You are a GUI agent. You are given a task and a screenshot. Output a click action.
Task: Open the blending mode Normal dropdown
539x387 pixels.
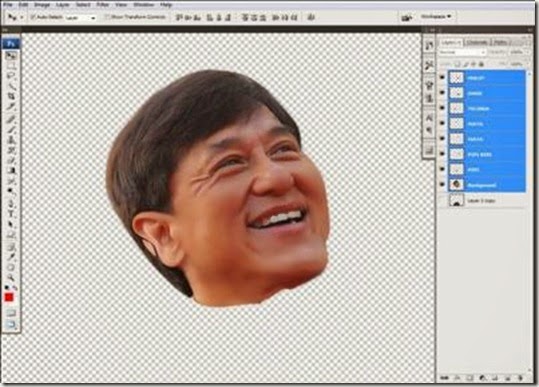(x=463, y=52)
